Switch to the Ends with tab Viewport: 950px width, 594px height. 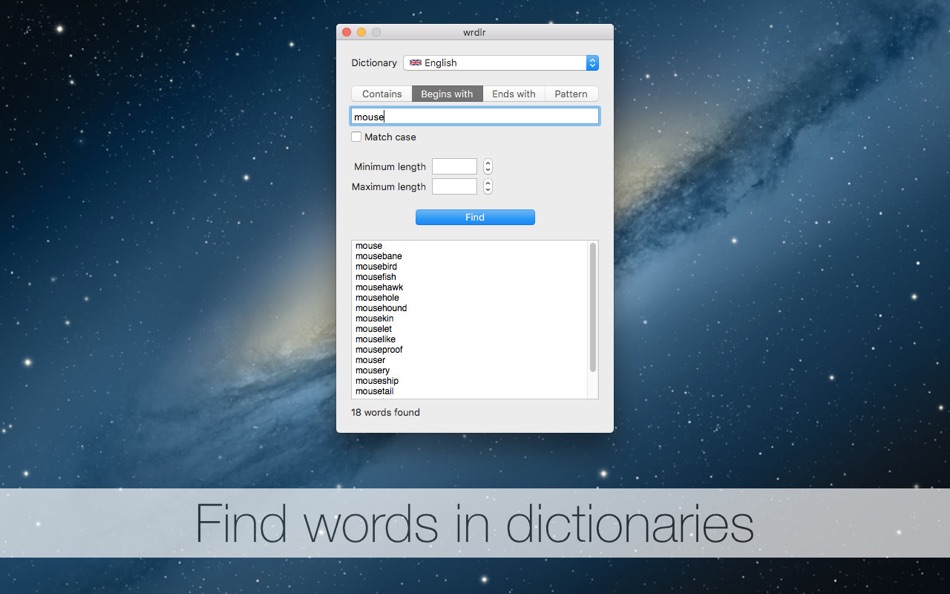[514, 94]
